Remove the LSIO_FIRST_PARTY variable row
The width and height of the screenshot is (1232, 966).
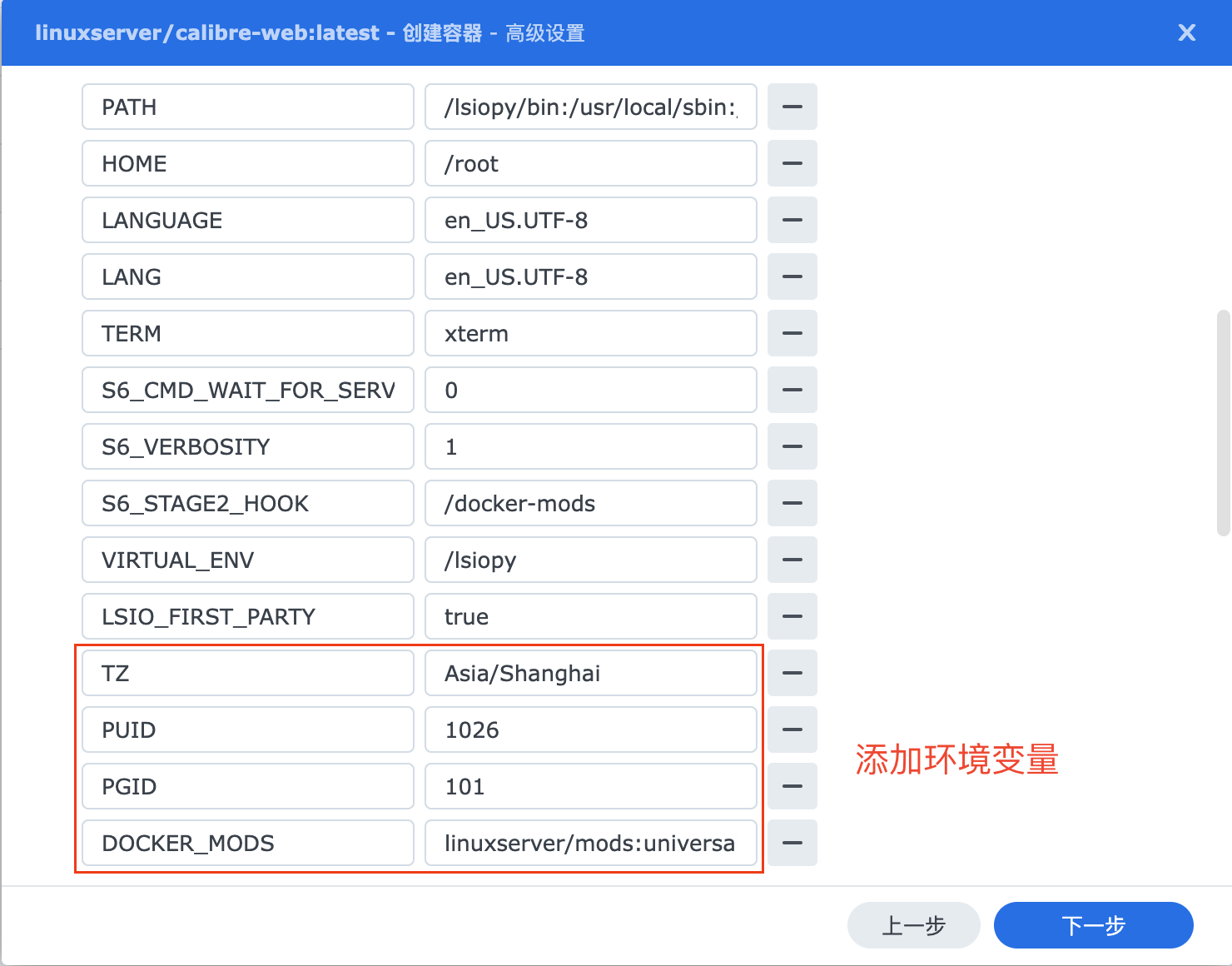(x=792, y=616)
